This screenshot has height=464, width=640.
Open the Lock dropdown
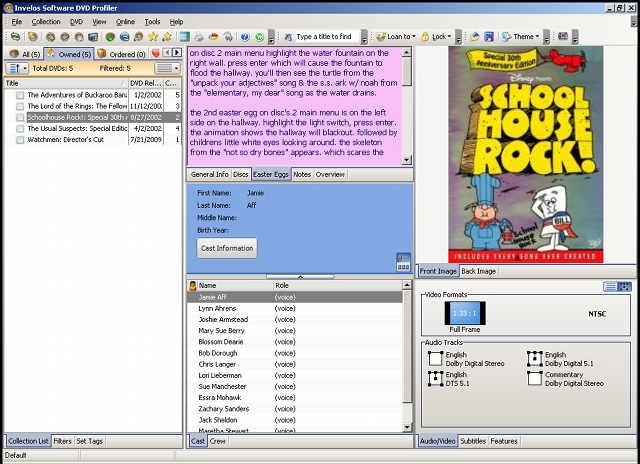(436, 37)
